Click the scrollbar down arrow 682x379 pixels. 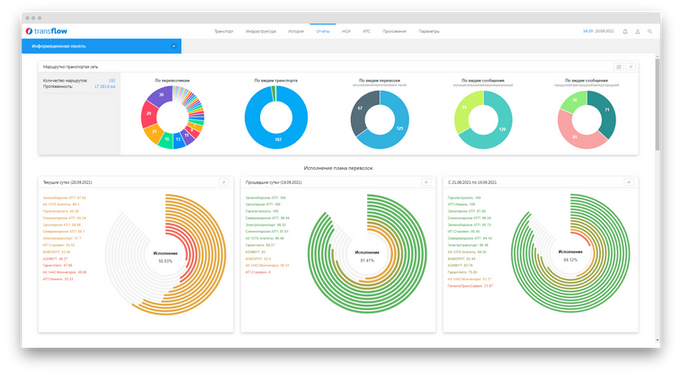pos(657,340)
